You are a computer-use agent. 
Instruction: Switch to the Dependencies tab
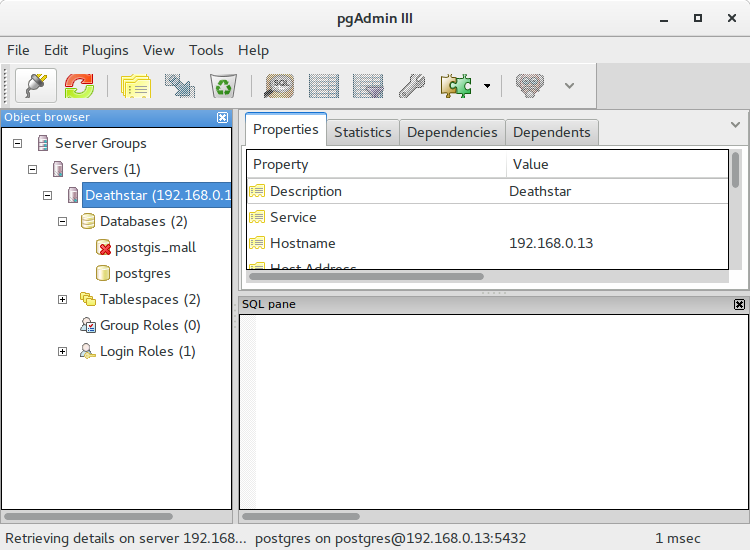pos(452,132)
